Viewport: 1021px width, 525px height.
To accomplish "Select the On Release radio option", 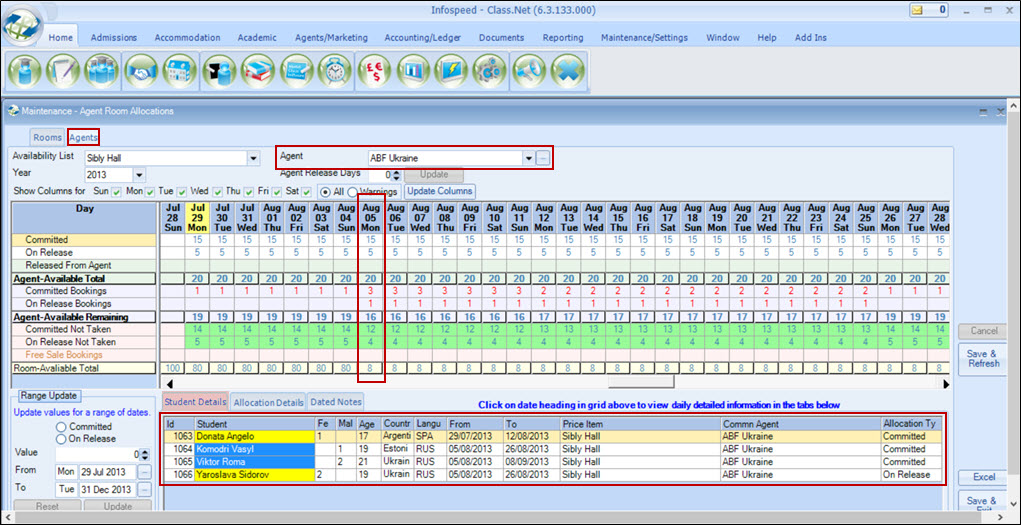I will pos(62,439).
